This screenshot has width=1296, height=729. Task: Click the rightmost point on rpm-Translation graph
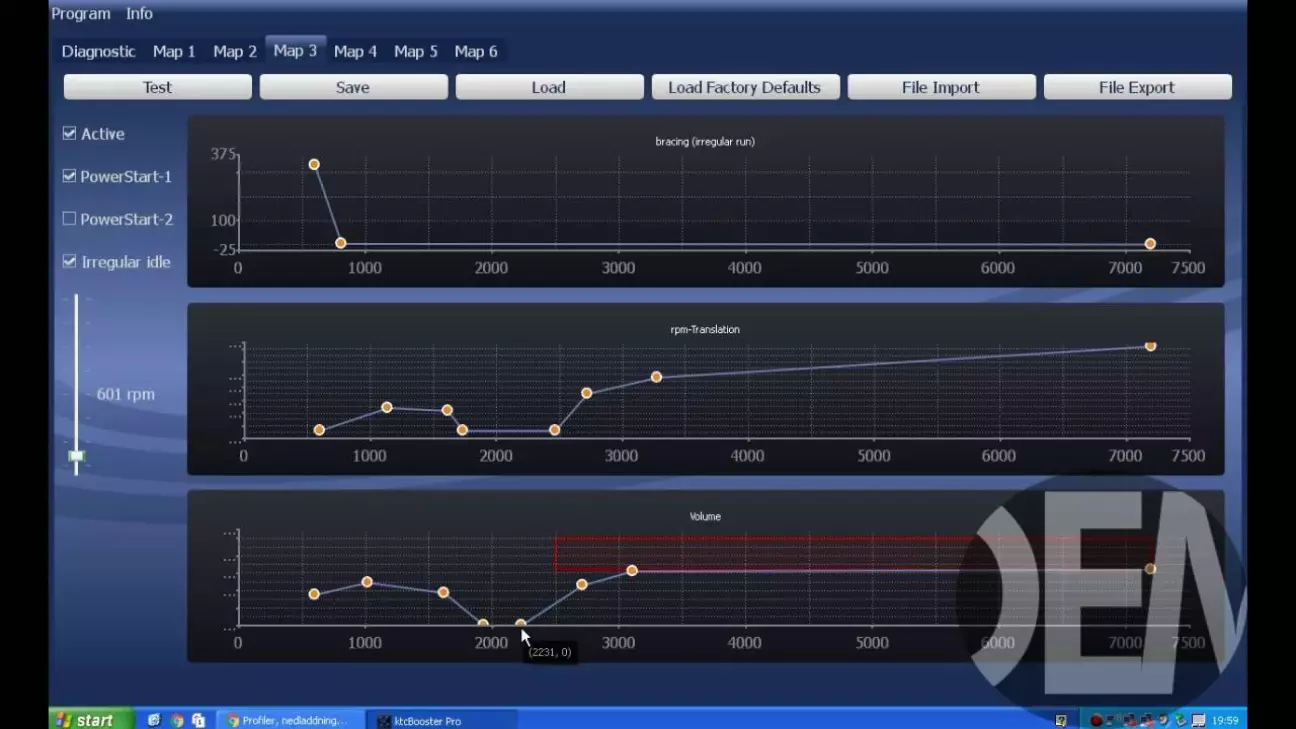click(1150, 346)
